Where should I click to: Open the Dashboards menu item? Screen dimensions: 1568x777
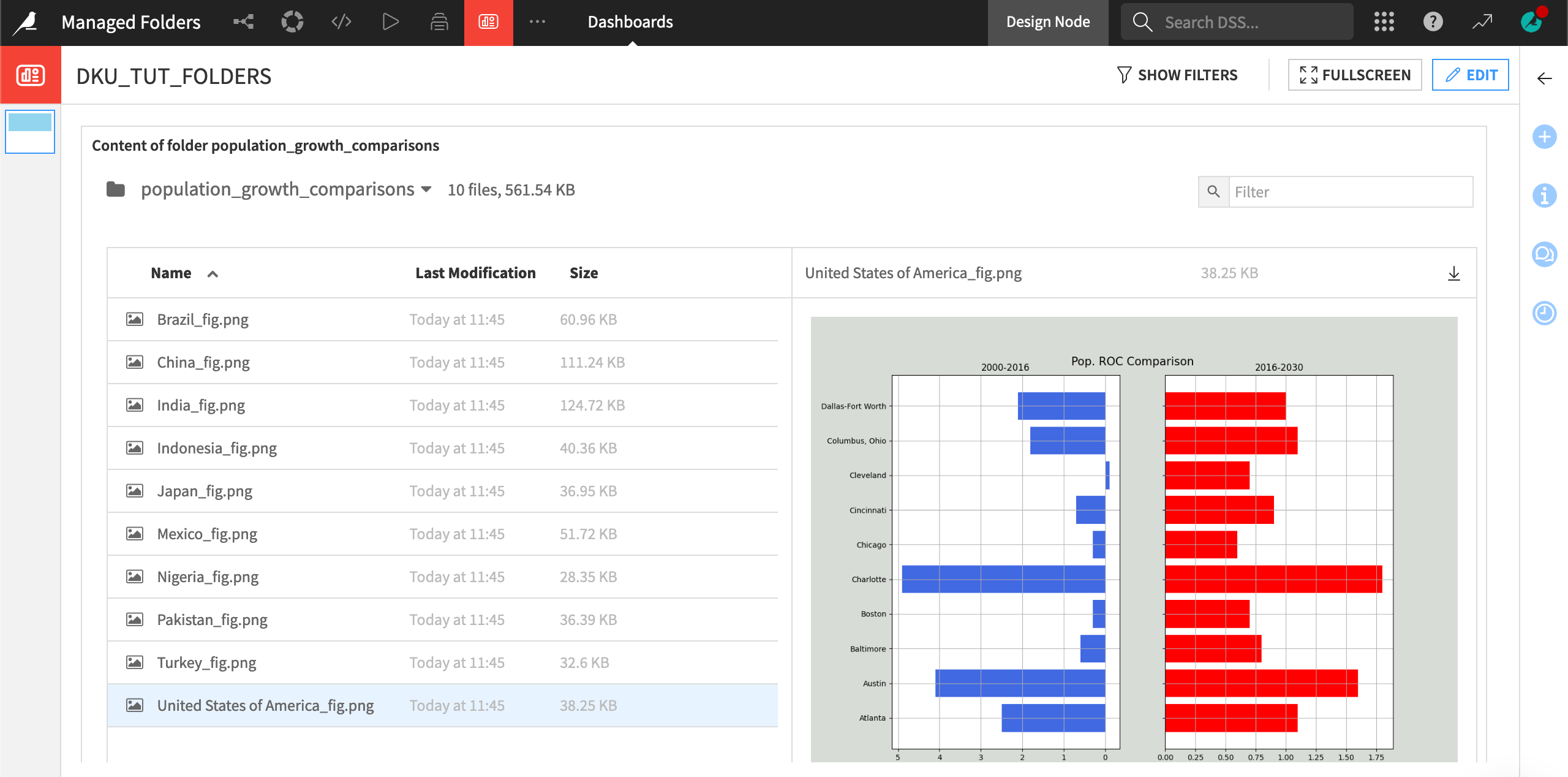pyautogui.click(x=630, y=22)
